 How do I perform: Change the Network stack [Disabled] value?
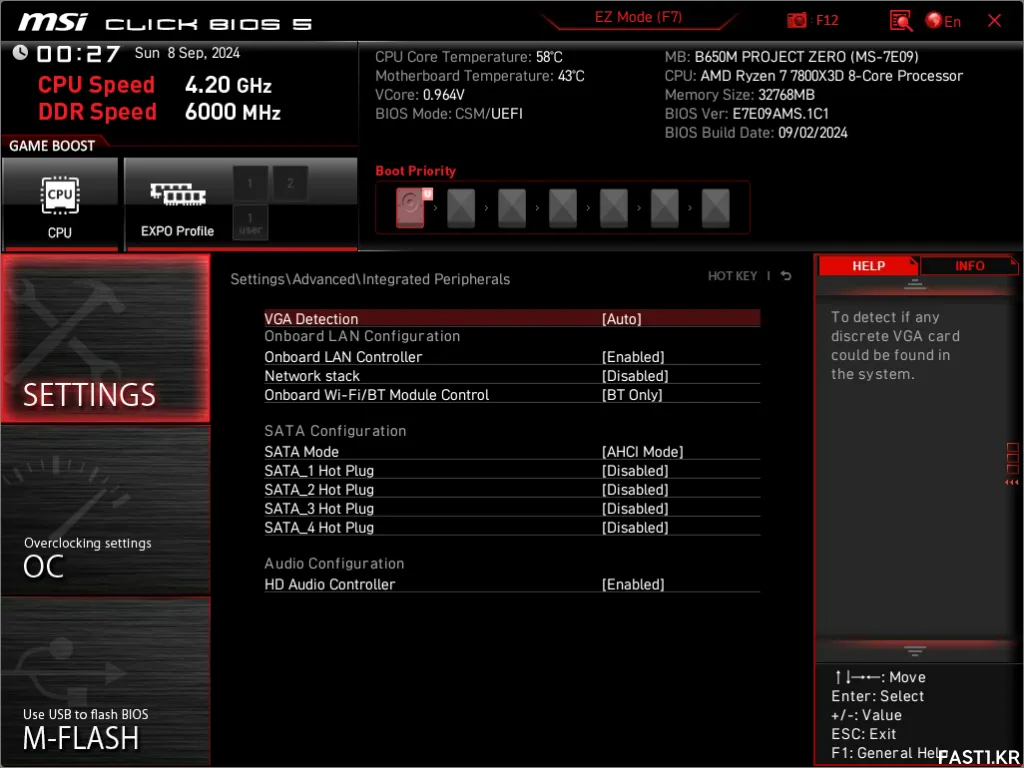point(635,376)
